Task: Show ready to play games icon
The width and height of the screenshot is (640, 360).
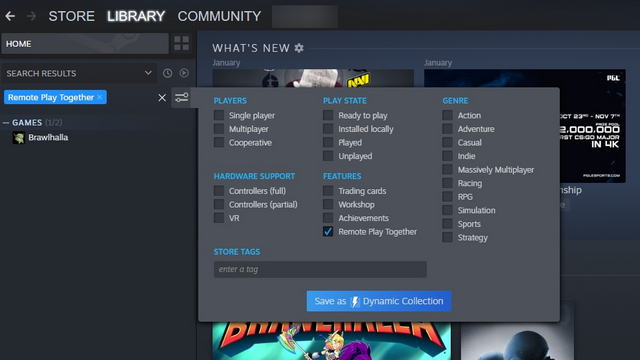Action: [184, 73]
